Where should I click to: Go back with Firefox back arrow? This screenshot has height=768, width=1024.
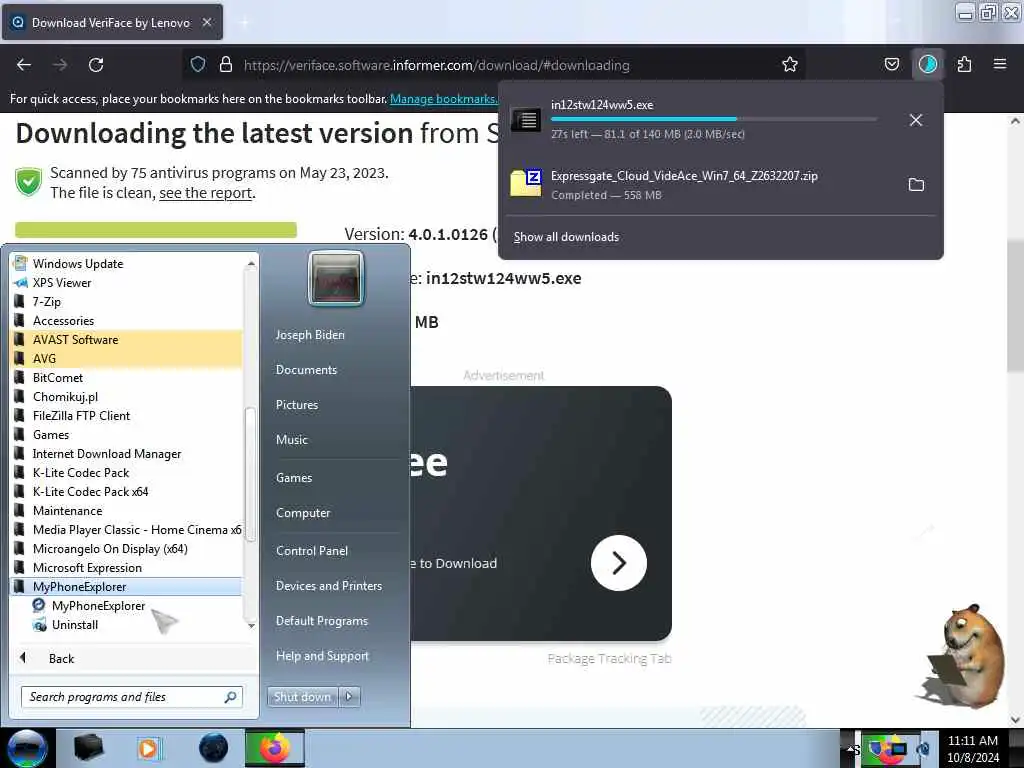24,65
